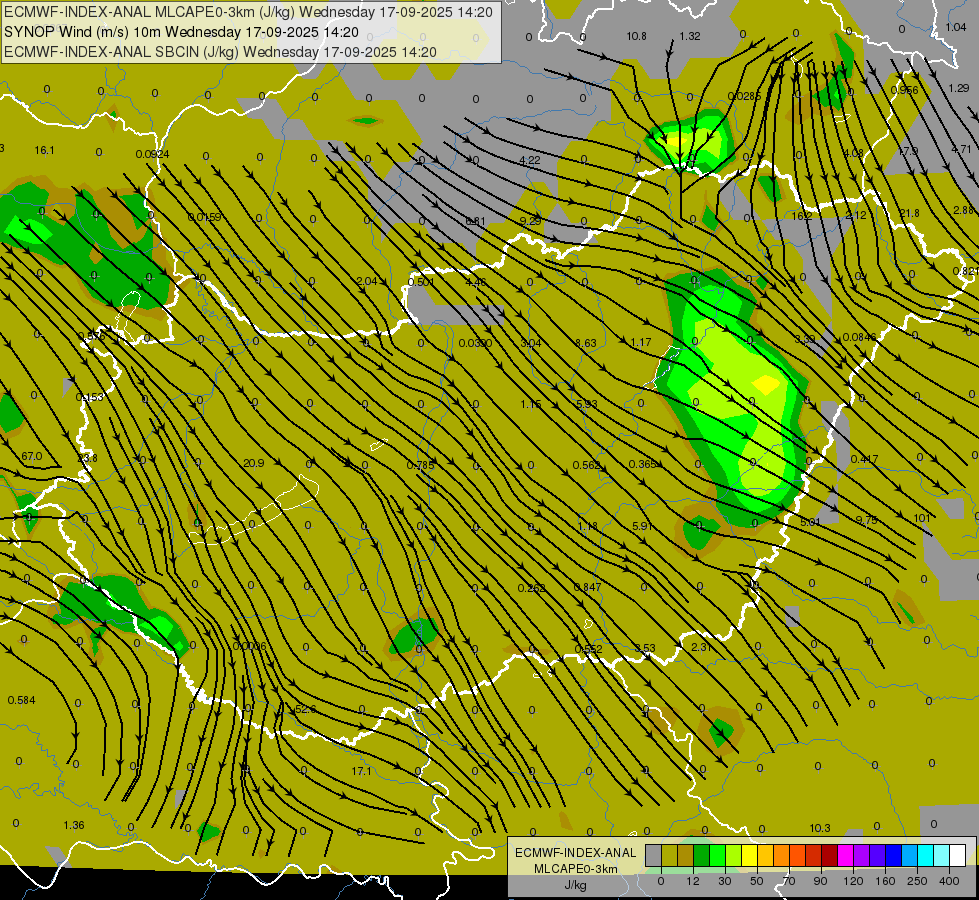The height and width of the screenshot is (900, 979).
Task: Click the dark red legend swatch
Action: 829,856
